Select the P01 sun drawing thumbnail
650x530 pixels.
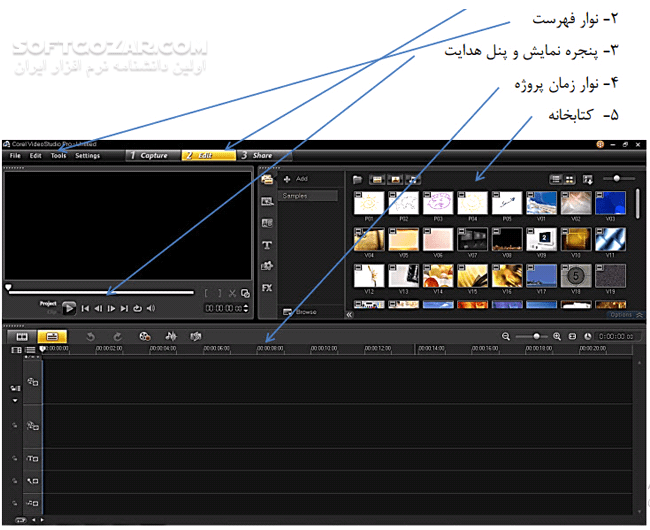pyautogui.click(x=369, y=203)
